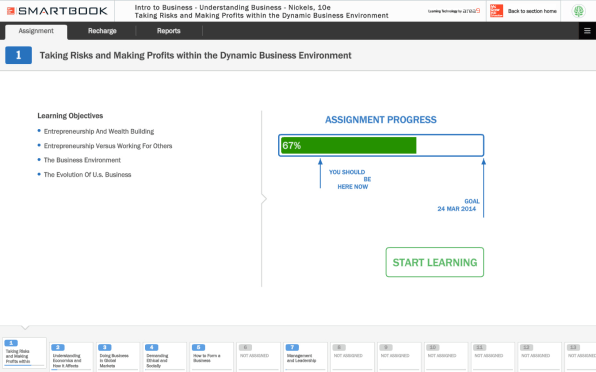
Task: Open Entrepreneurship And Wealth Building objective
Action: [99, 131]
